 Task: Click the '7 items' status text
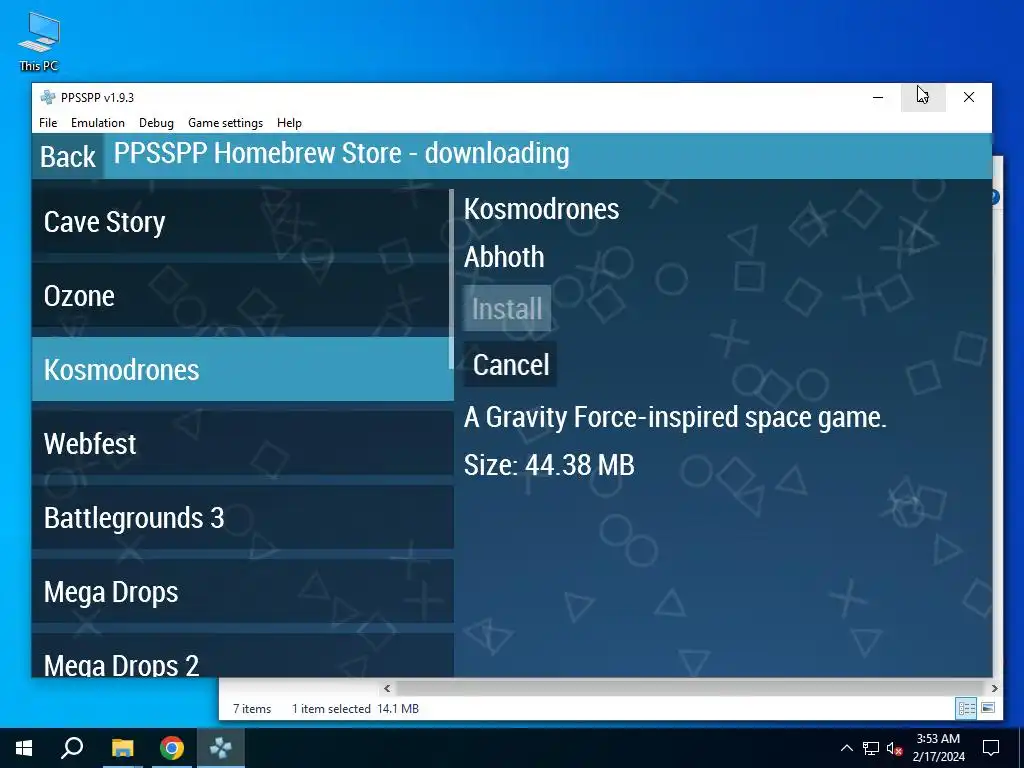click(252, 709)
